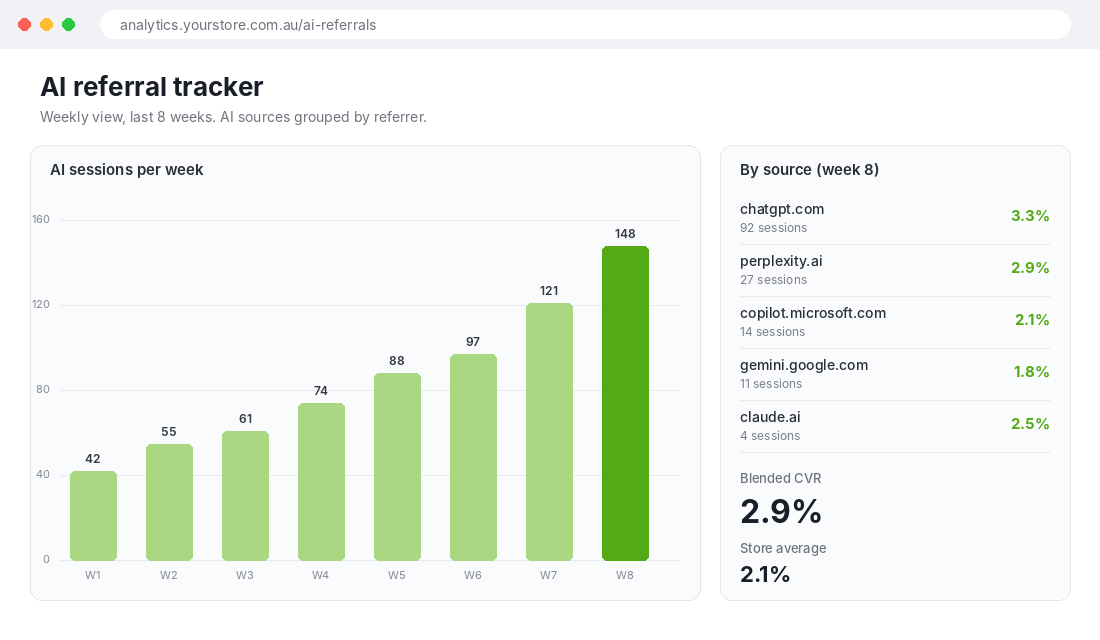Click the 148 label above W8
Image resolution: width=1100 pixels, height=640 pixels.
625,234
